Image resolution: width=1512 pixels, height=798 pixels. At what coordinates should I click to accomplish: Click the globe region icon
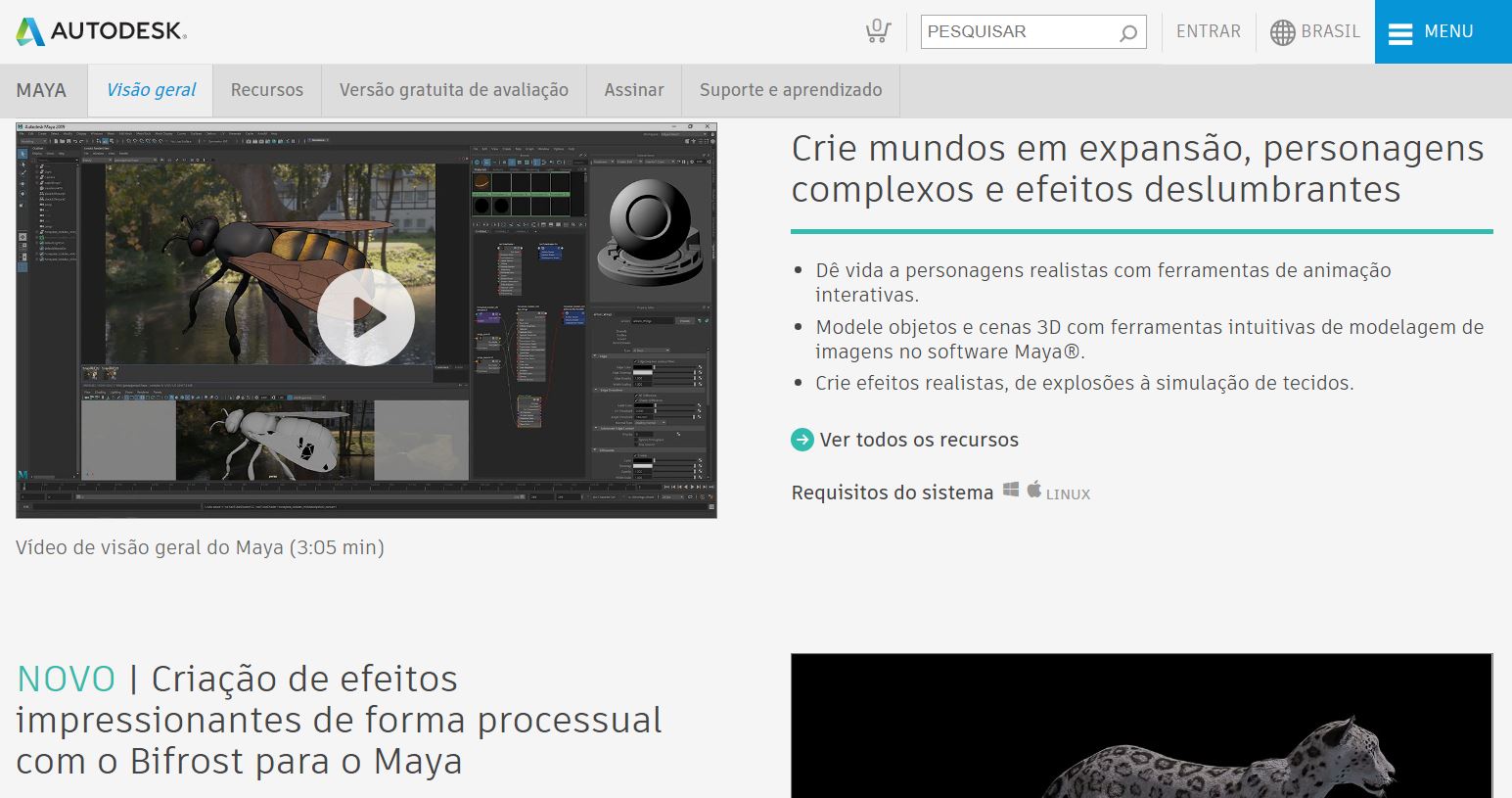1282,32
